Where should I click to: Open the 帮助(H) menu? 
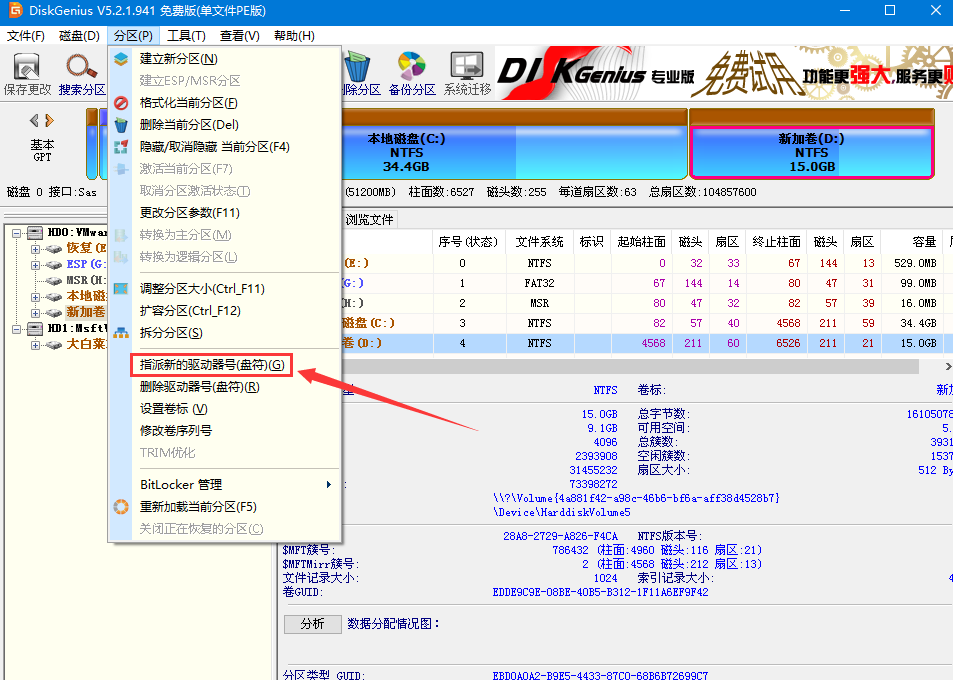tap(294, 36)
